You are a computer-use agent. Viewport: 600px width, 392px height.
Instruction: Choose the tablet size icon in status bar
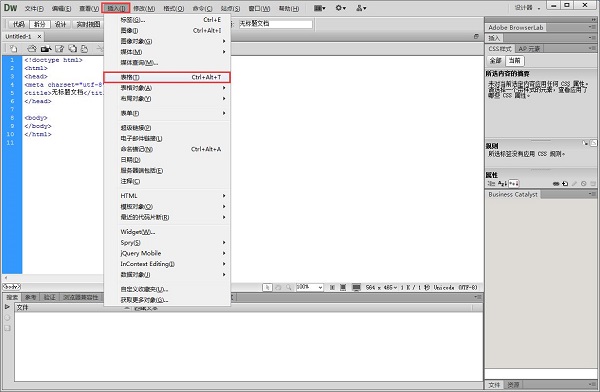click(x=343, y=287)
